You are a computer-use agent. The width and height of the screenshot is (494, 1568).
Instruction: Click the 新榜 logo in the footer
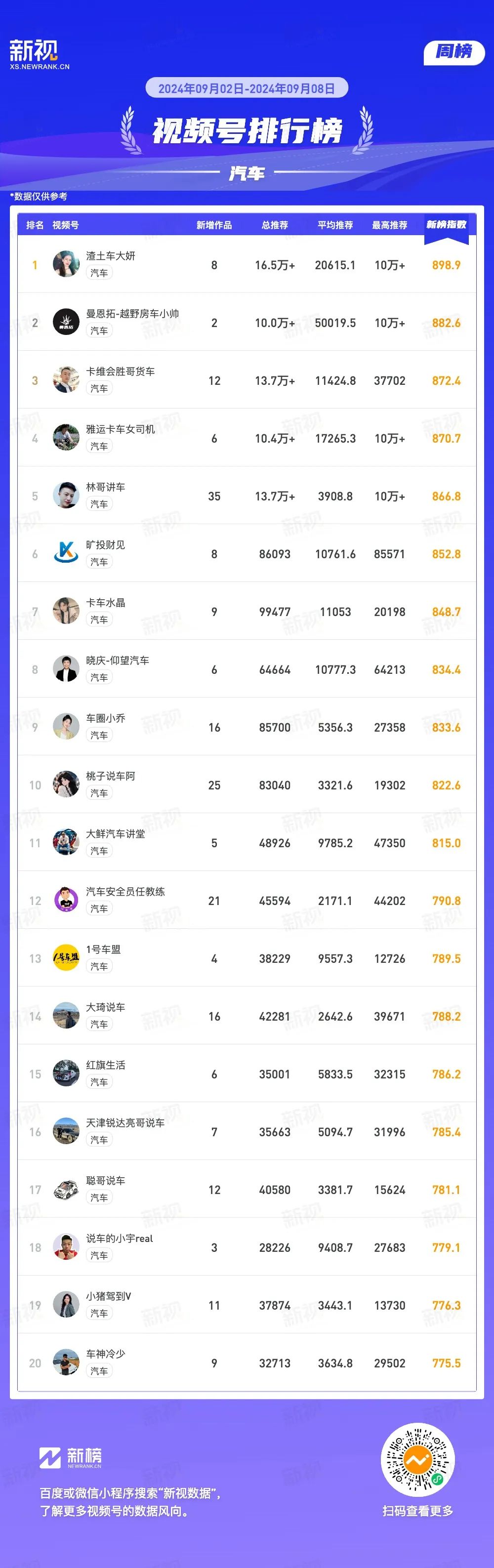[x=71, y=1457]
